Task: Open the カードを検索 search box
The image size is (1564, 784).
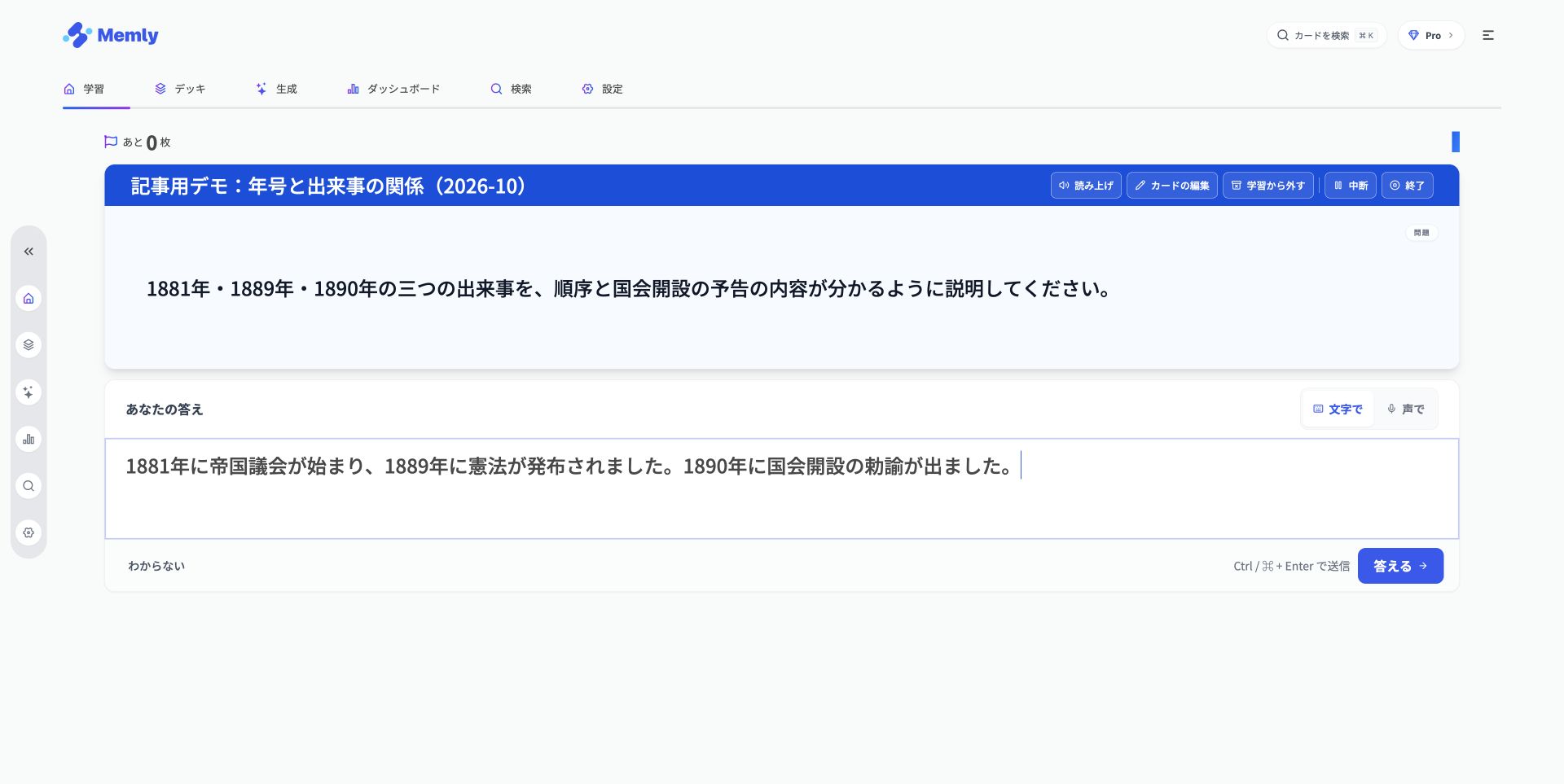Action: tap(1326, 35)
